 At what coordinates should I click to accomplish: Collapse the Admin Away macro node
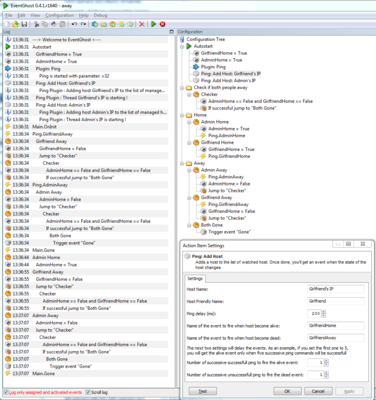[x=189, y=170]
